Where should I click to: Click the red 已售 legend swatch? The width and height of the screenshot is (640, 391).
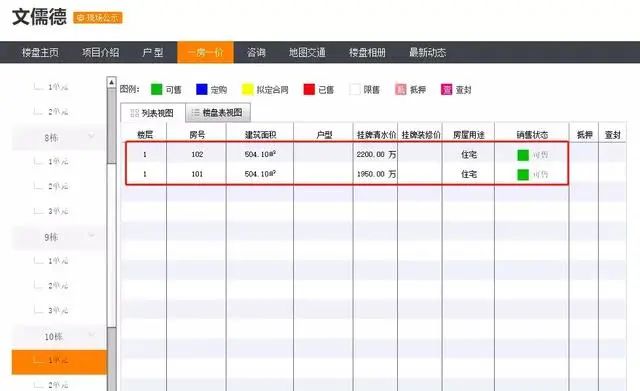309,89
